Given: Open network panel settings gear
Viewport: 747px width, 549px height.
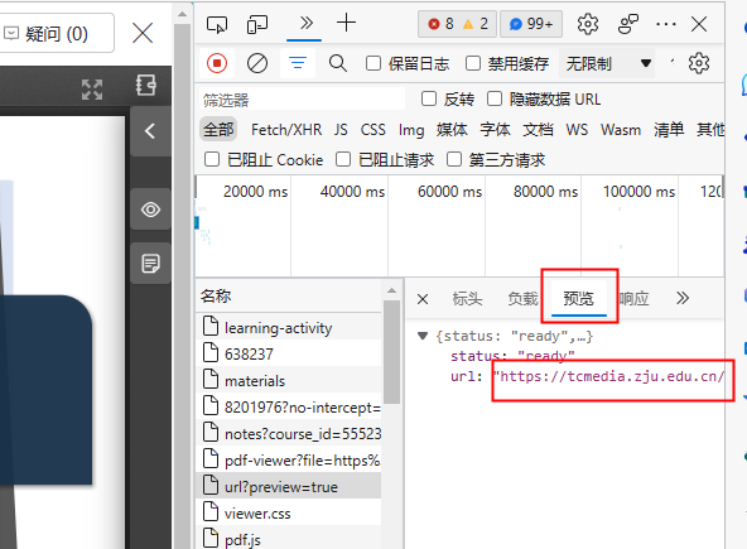Looking at the screenshot, I should pyautogui.click(x=699, y=63).
